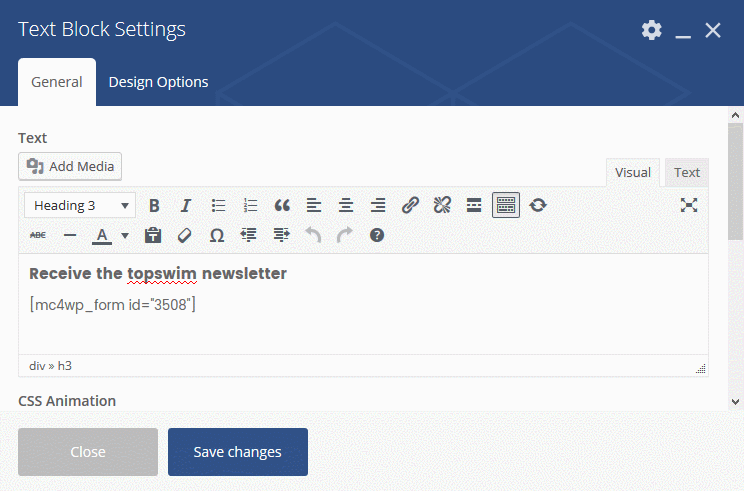Viewport: 744px width, 491px height.
Task: Click the Add Media button
Action: 70,166
